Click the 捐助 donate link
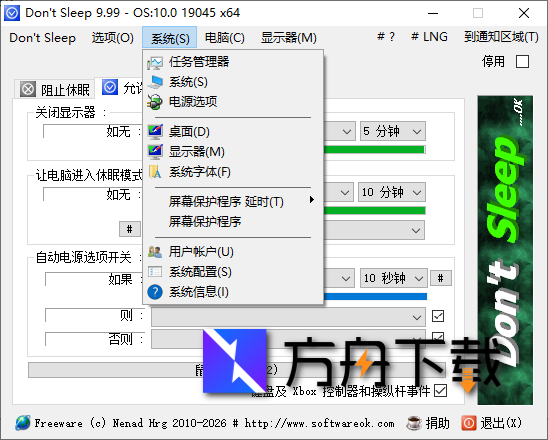 [x=428, y=423]
